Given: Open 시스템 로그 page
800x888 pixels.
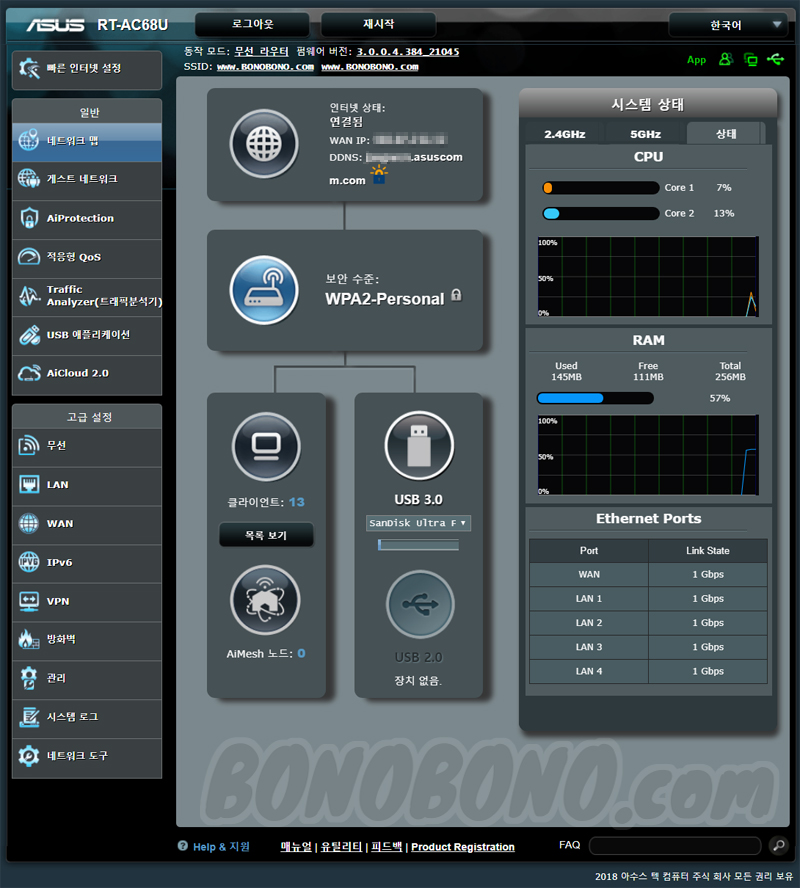Looking at the screenshot, I should point(87,718).
